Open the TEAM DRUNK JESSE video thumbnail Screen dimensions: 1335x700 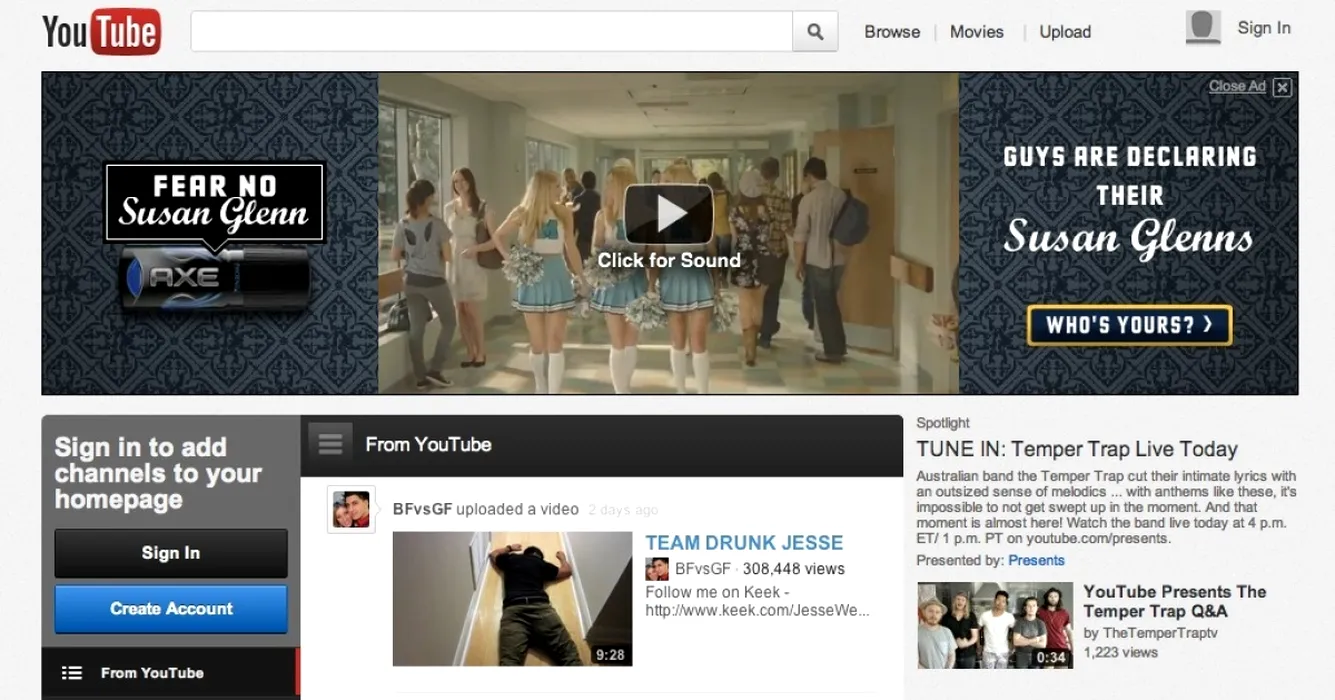512,598
